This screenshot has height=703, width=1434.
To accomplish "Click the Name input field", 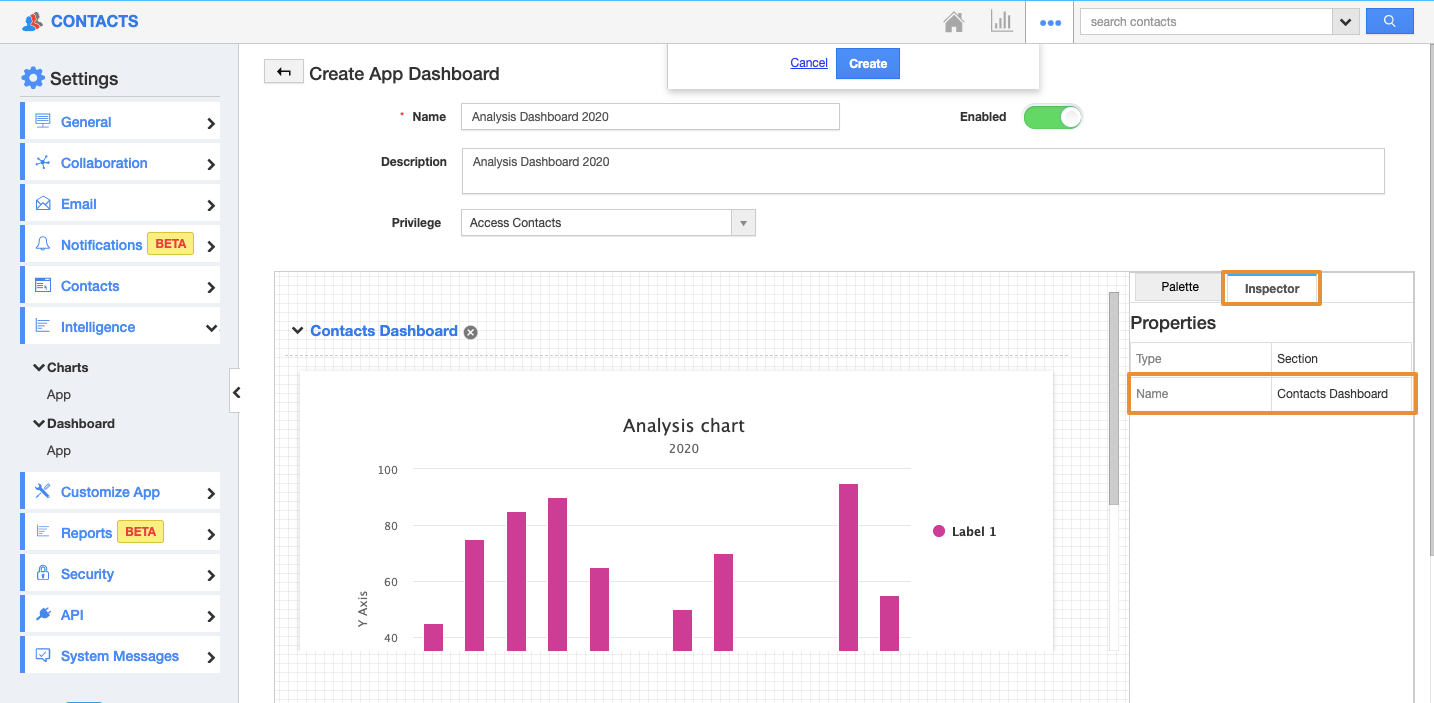I will click(x=650, y=117).
